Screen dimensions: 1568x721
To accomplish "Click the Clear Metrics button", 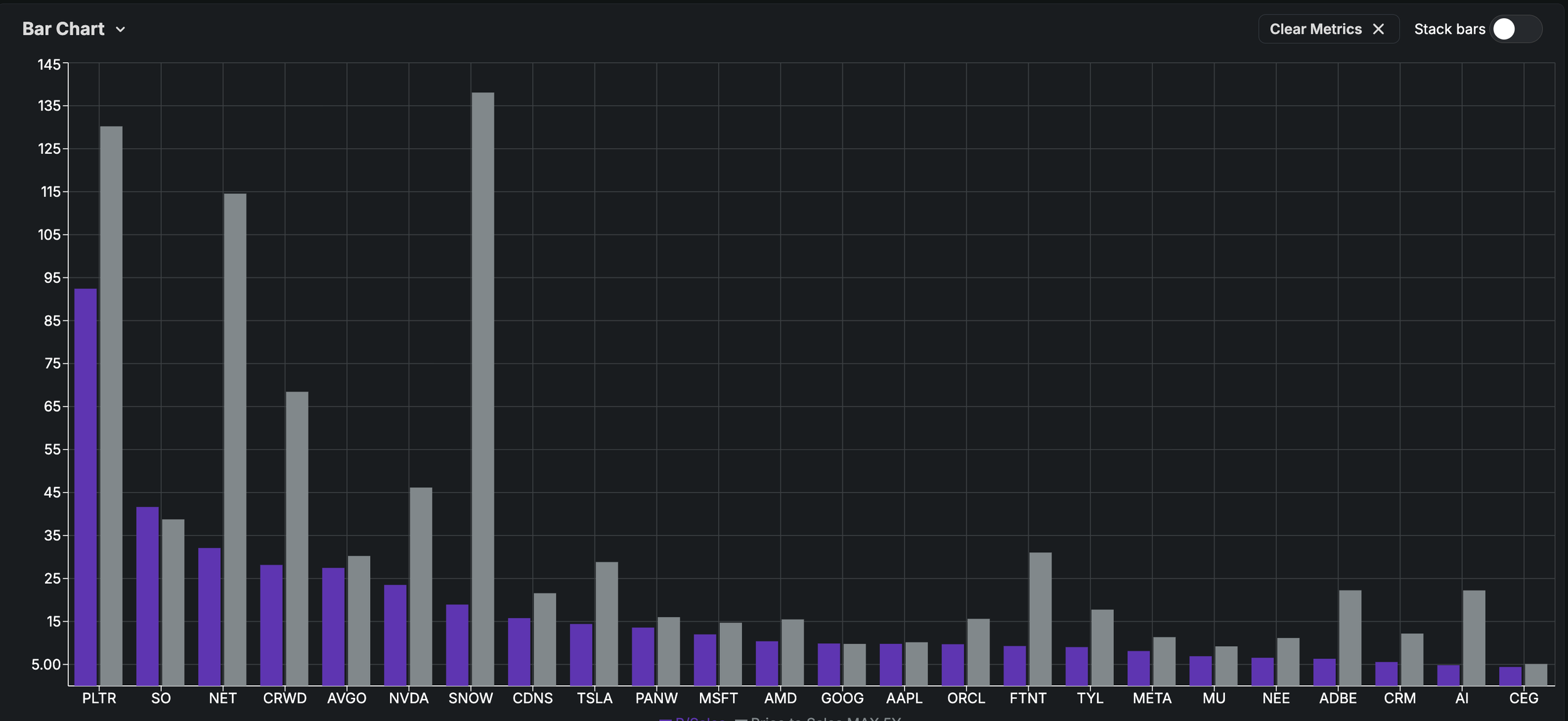I will (1316, 29).
